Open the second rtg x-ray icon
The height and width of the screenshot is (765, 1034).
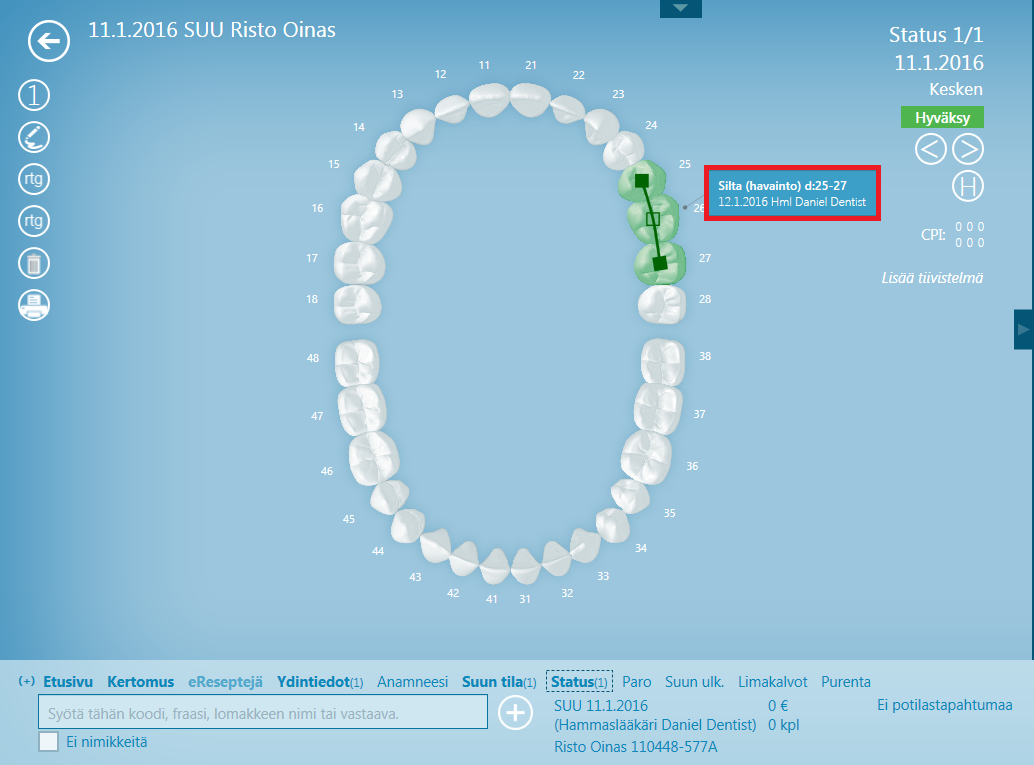(34, 220)
